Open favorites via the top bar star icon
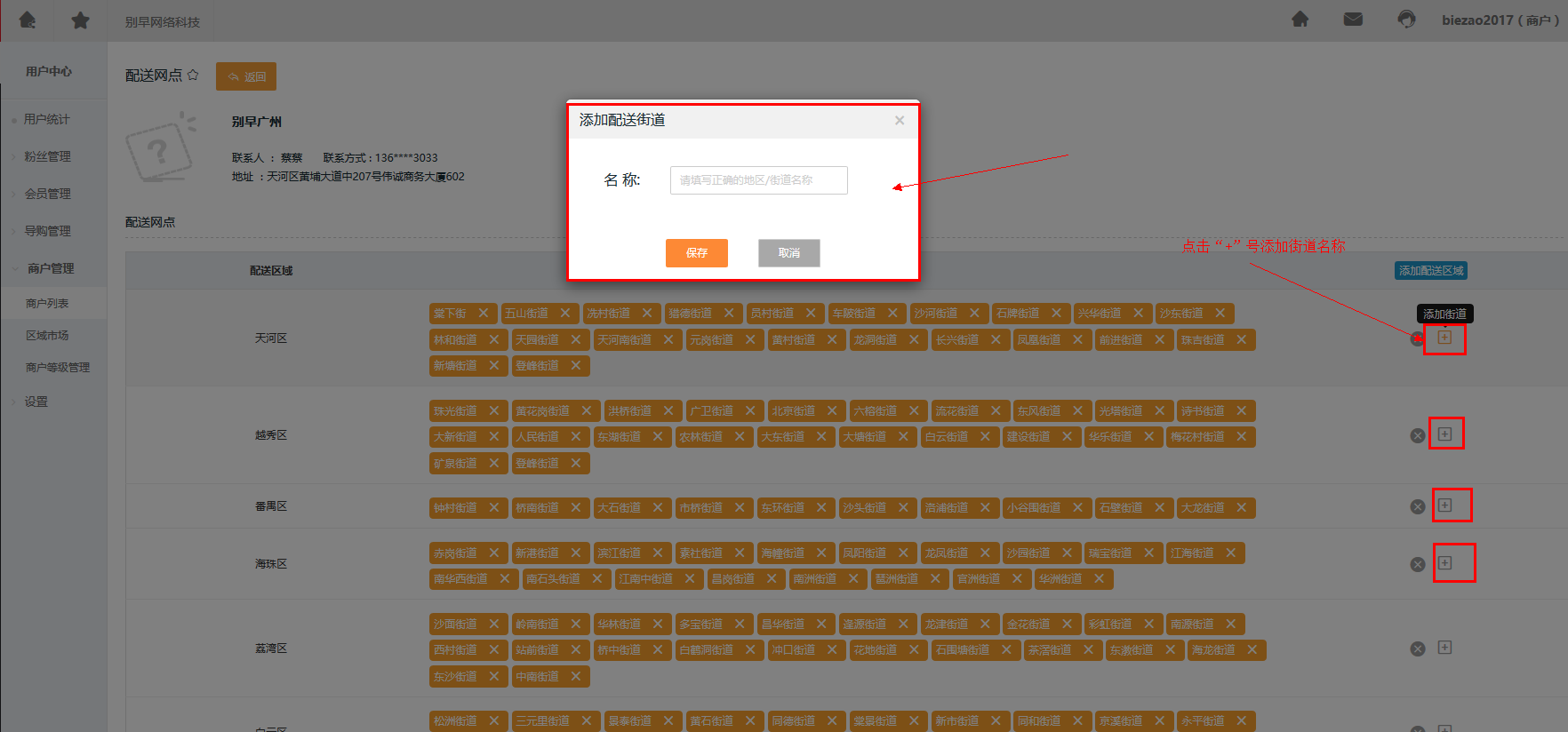The image size is (1568, 732). pos(80,20)
